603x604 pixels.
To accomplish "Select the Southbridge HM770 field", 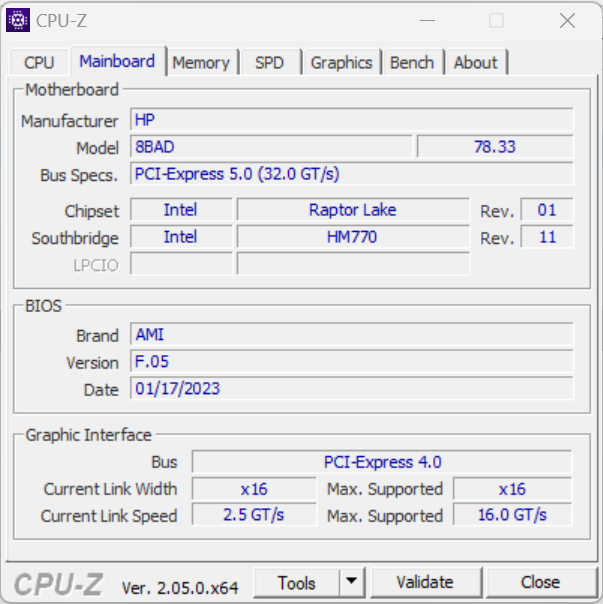I will 352,237.
